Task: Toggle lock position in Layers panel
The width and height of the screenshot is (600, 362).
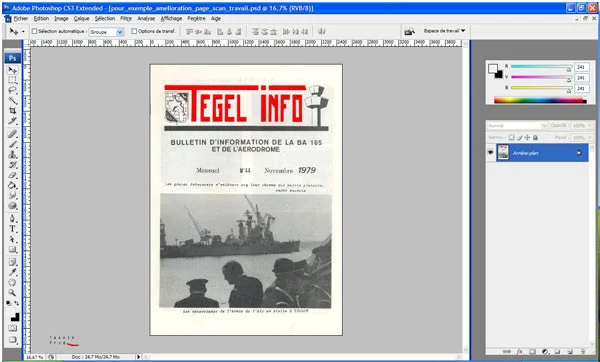Action: click(x=527, y=137)
